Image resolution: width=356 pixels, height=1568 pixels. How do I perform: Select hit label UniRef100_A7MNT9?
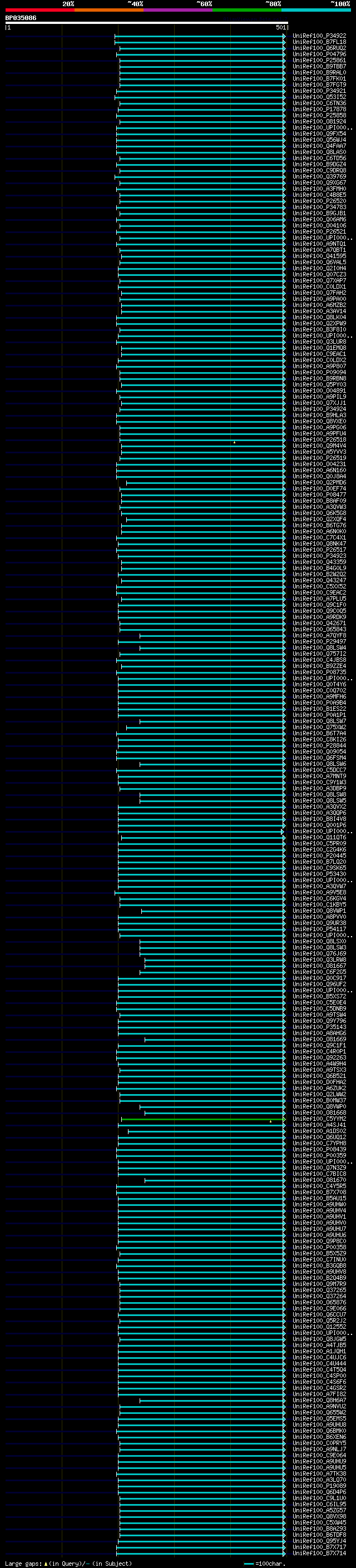(x=319, y=776)
